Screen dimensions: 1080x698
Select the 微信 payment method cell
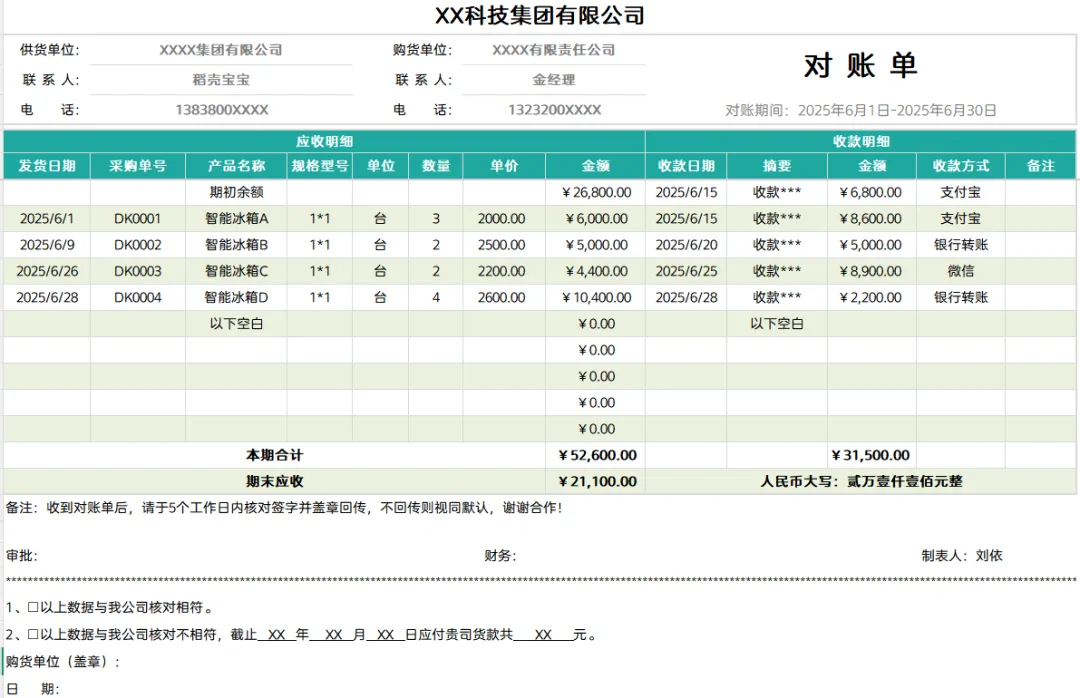click(x=961, y=271)
